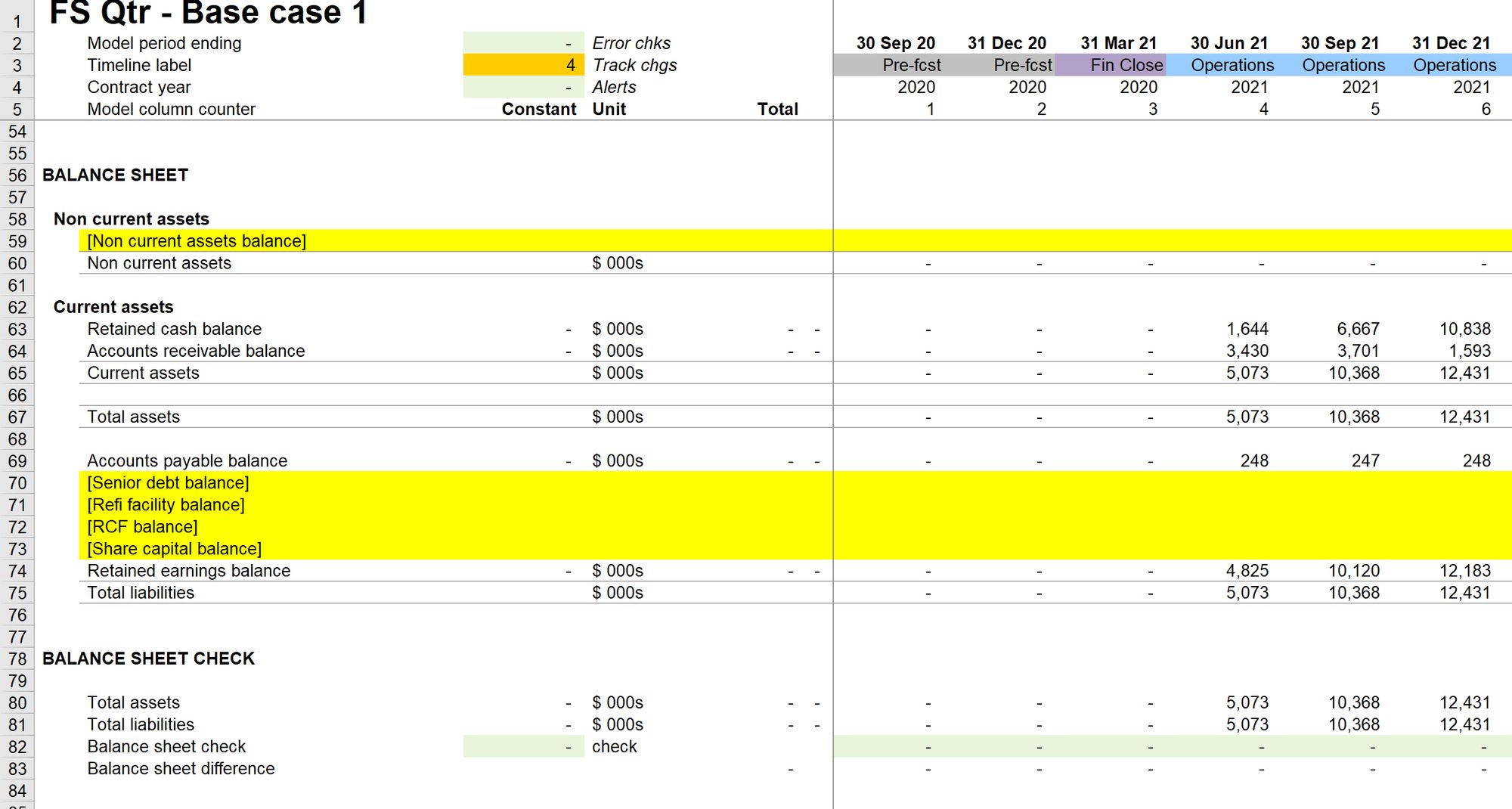1512x809 pixels.
Task: Select the '31 Dec 21' date header
Action: click(x=1451, y=43)
